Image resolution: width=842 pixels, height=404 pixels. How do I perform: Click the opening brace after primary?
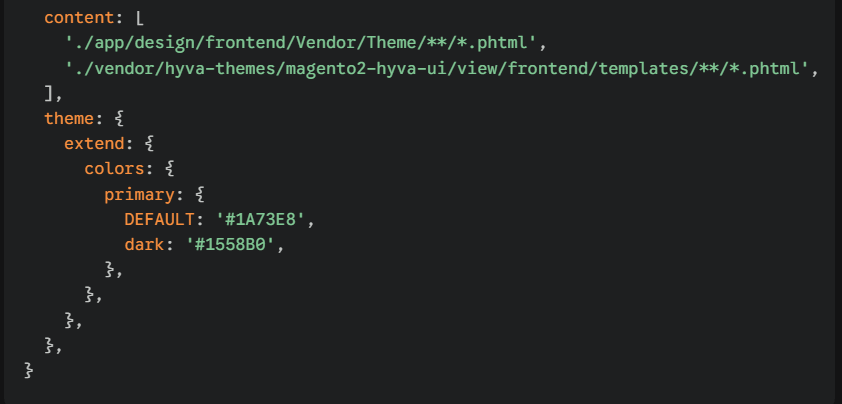197,193
